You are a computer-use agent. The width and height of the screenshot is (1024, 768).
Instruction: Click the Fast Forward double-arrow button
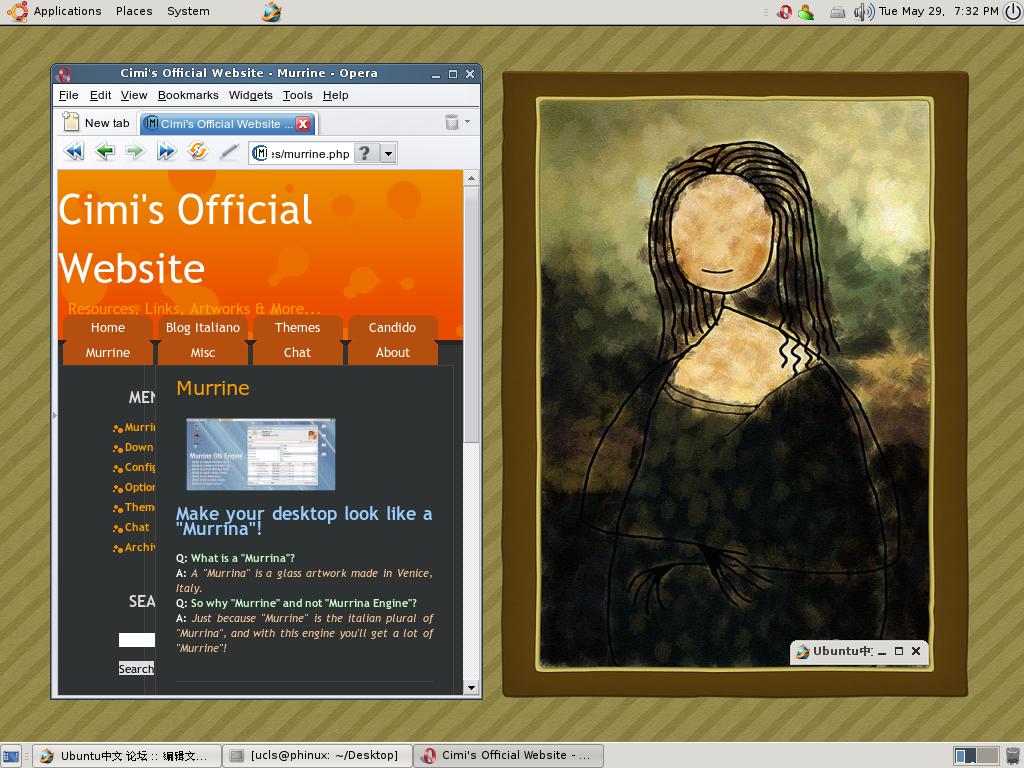(167, 152)
